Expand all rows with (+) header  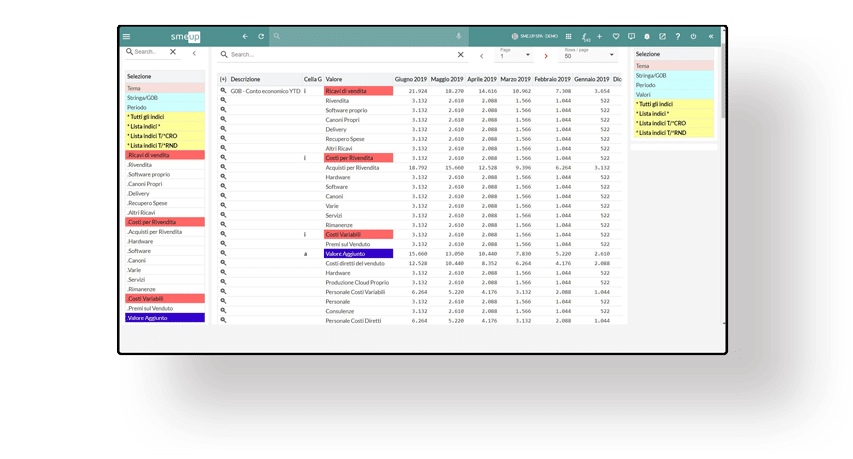tap(223, 79)
